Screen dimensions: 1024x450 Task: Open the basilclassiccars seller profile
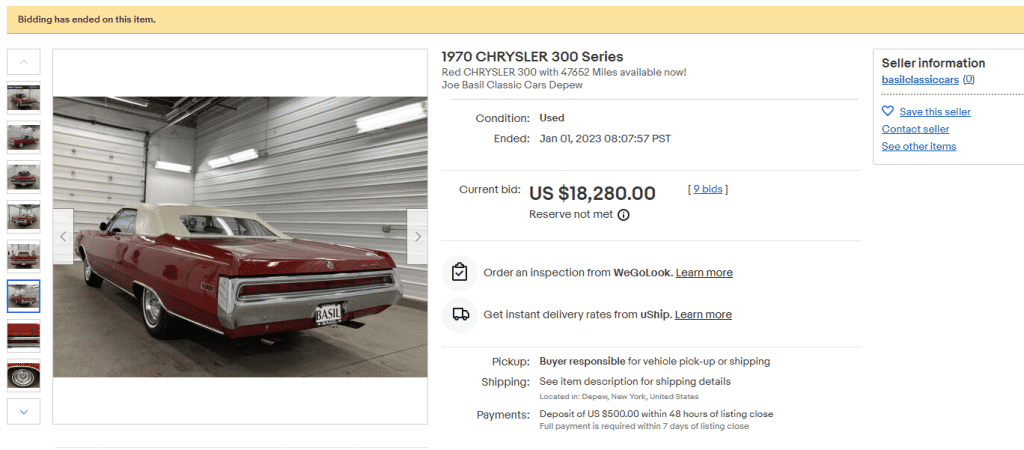[x=920, y=79]
